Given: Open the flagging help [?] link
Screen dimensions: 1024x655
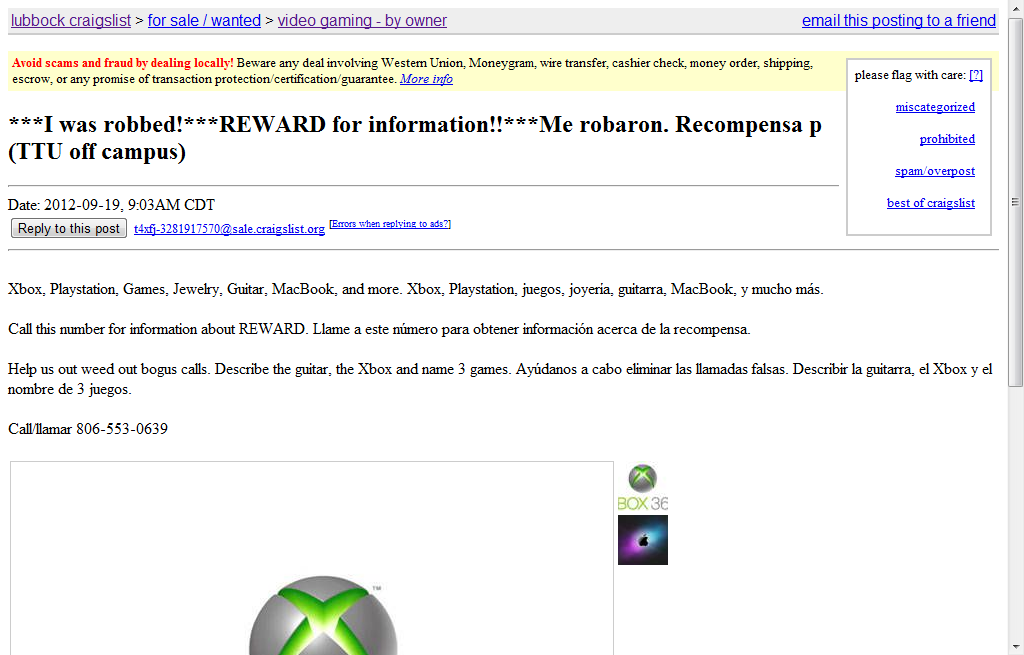Looking at the screenshot, I should (x=976, y=75).
